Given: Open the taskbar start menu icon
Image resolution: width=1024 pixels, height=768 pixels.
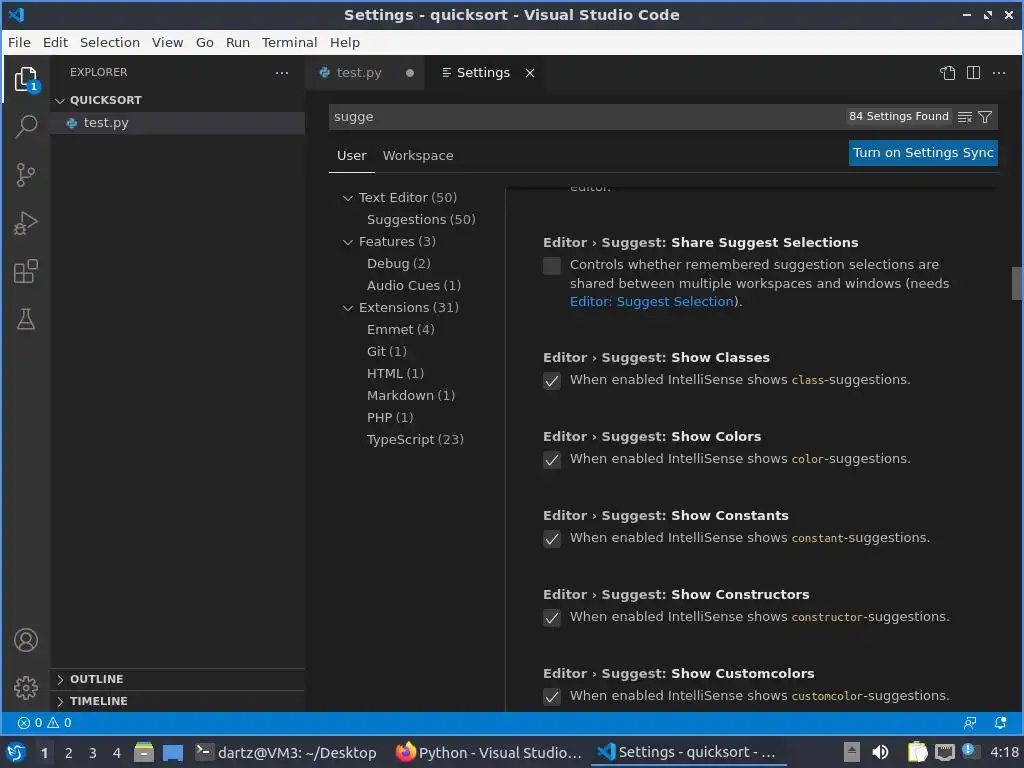Looking at the screenshot, I should pos(16,752).
